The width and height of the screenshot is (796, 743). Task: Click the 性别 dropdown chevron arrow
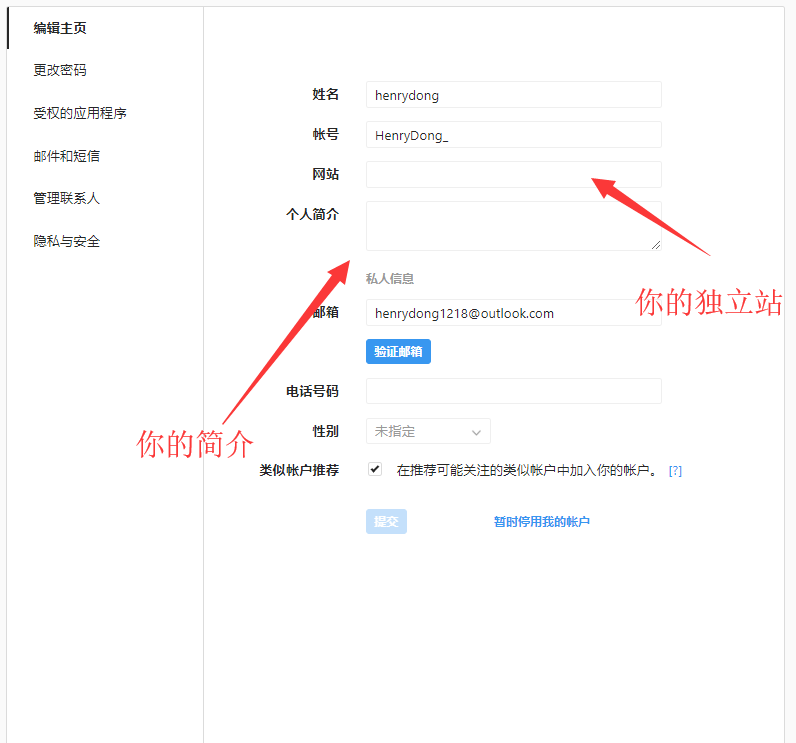(x=476, y=432)
